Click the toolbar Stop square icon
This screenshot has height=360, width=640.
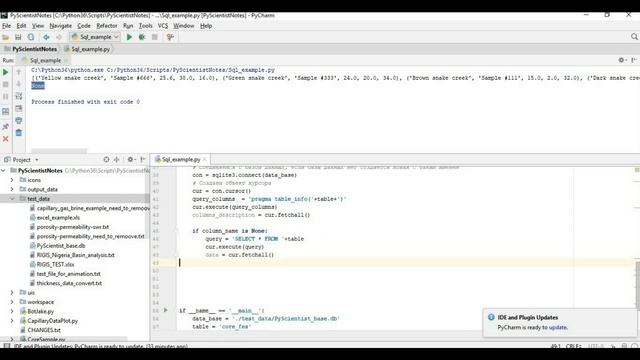click(155, 37)
